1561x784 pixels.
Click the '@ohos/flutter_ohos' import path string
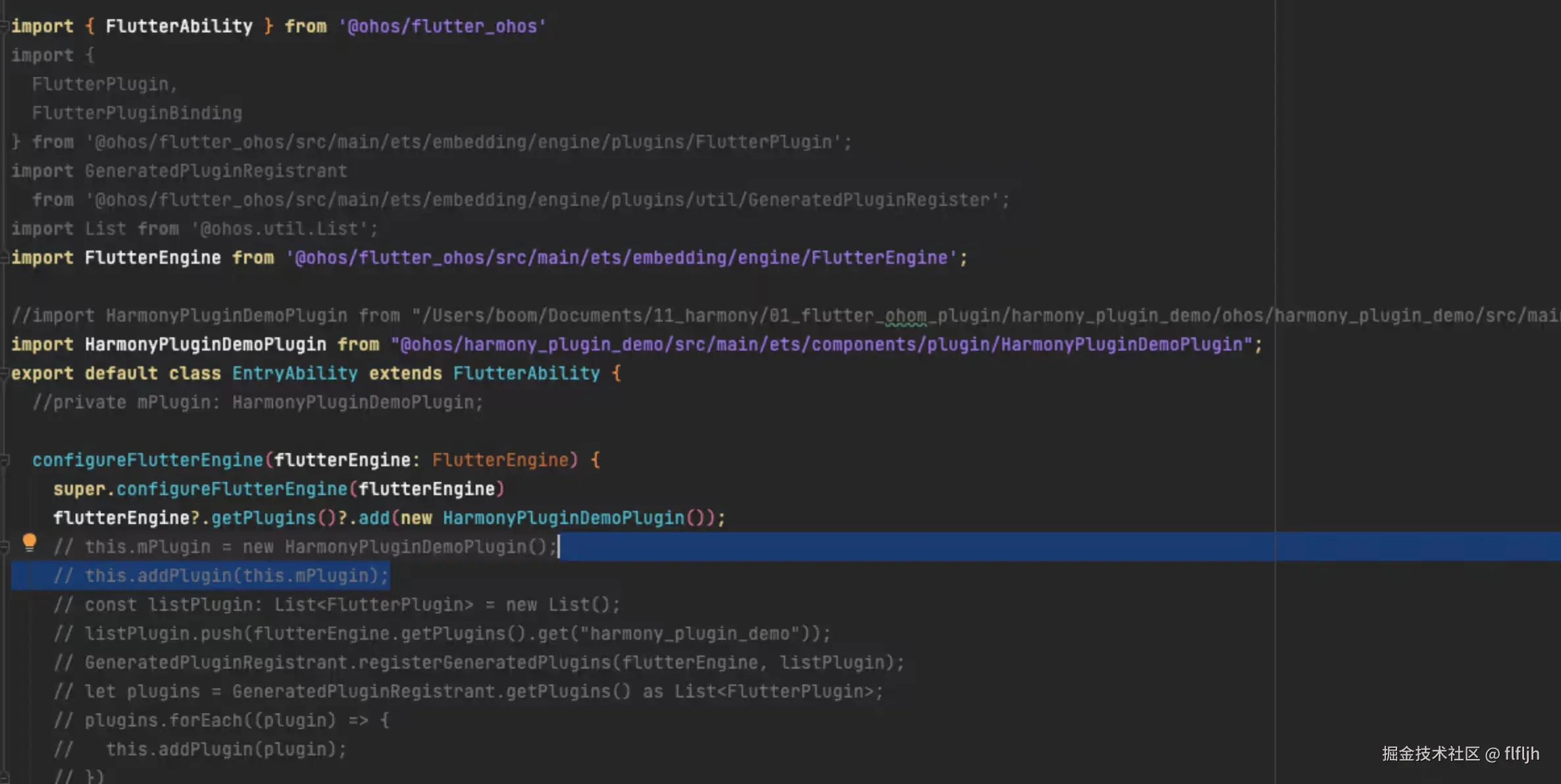tap(442, 26)
